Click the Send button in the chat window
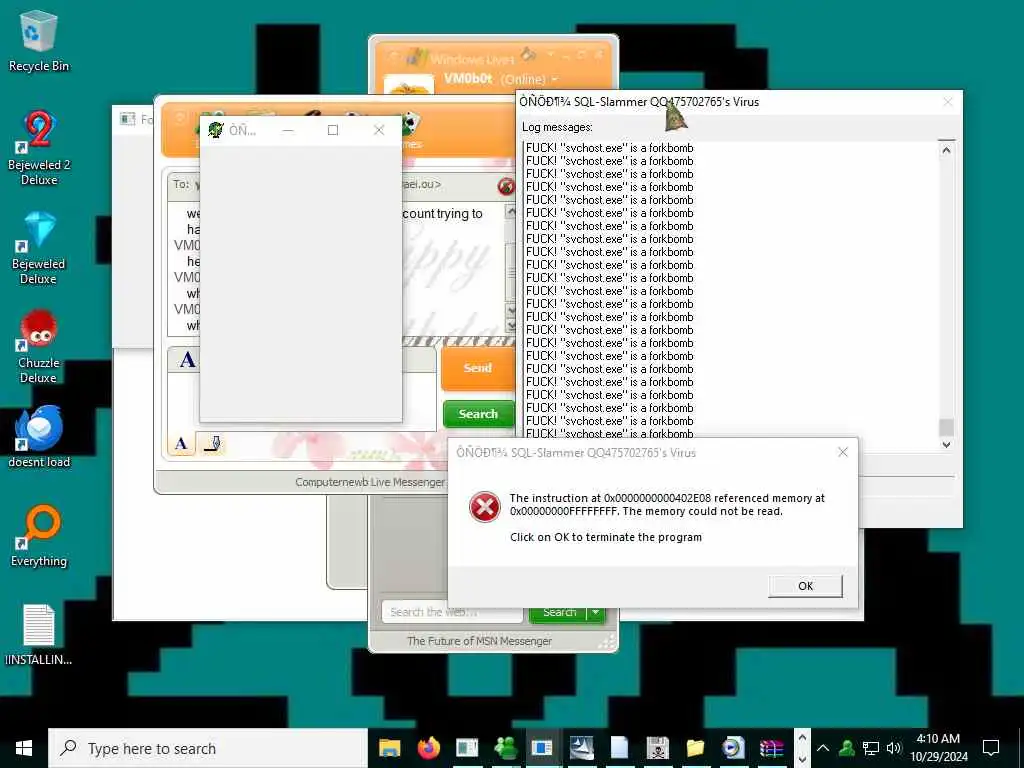Image resolution: width=1024 pixels, height=768 pixels. point(477,368)
